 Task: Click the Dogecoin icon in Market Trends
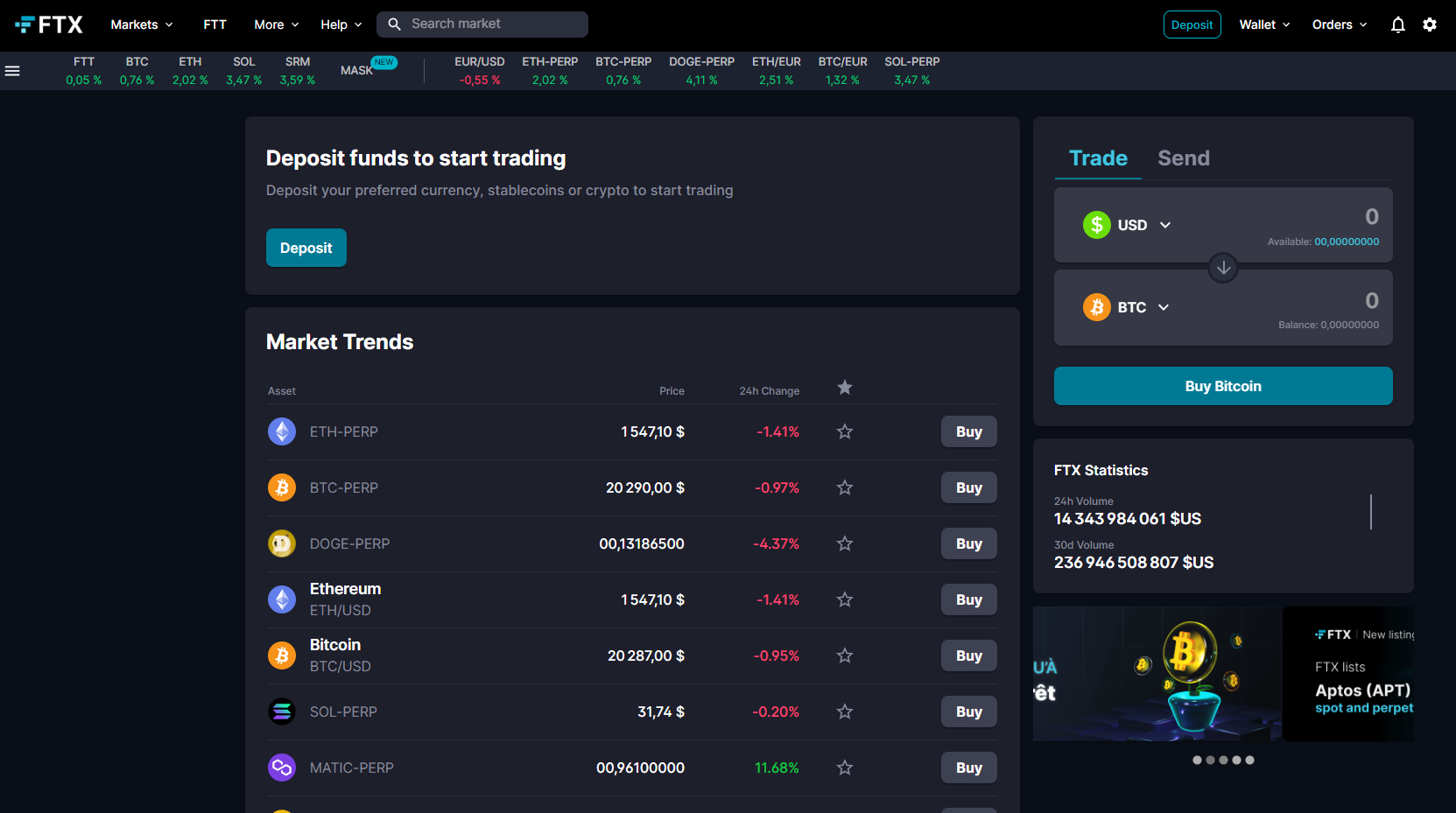pos(282,543)
